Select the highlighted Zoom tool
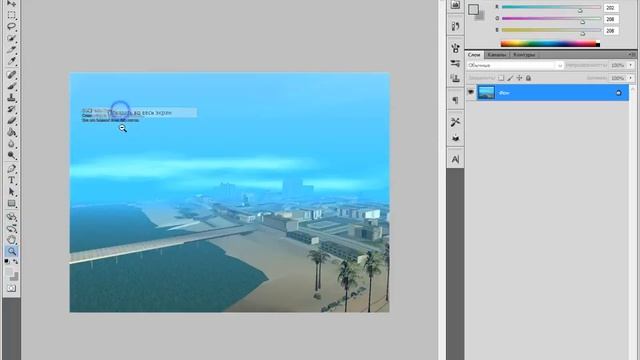The image size is (640, 360). coord(11,251)
